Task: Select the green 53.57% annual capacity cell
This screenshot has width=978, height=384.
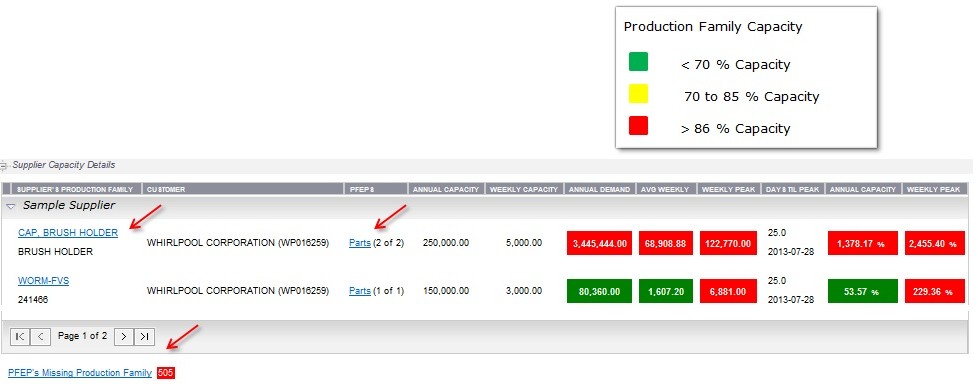Action: tap(863, 291)
